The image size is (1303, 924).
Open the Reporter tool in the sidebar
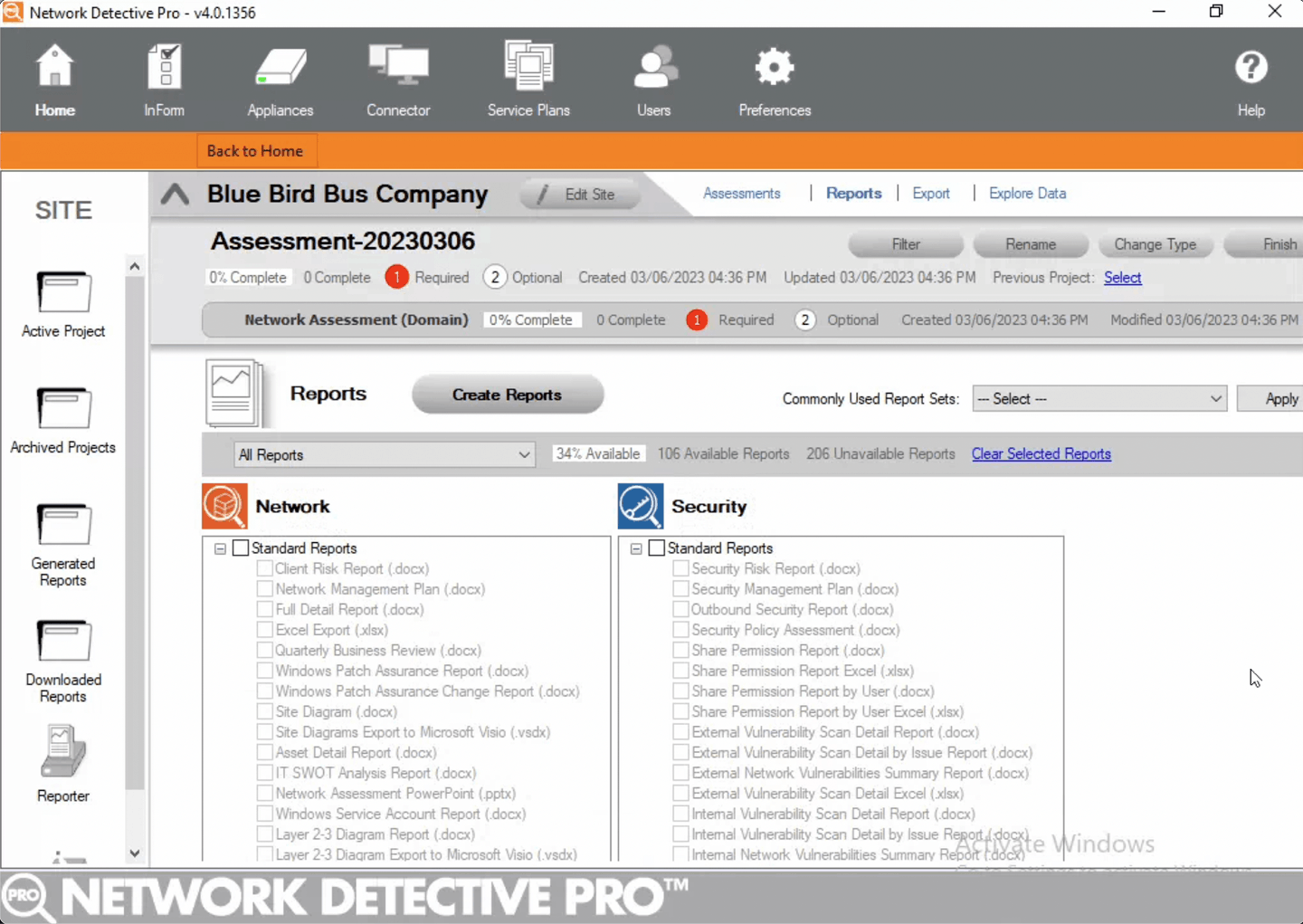(62, 760)
